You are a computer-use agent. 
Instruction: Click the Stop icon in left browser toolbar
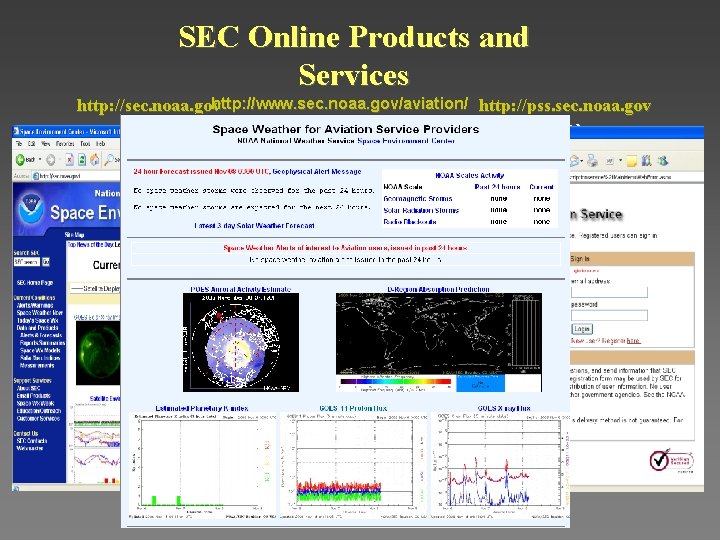click(x=69, y=159)
